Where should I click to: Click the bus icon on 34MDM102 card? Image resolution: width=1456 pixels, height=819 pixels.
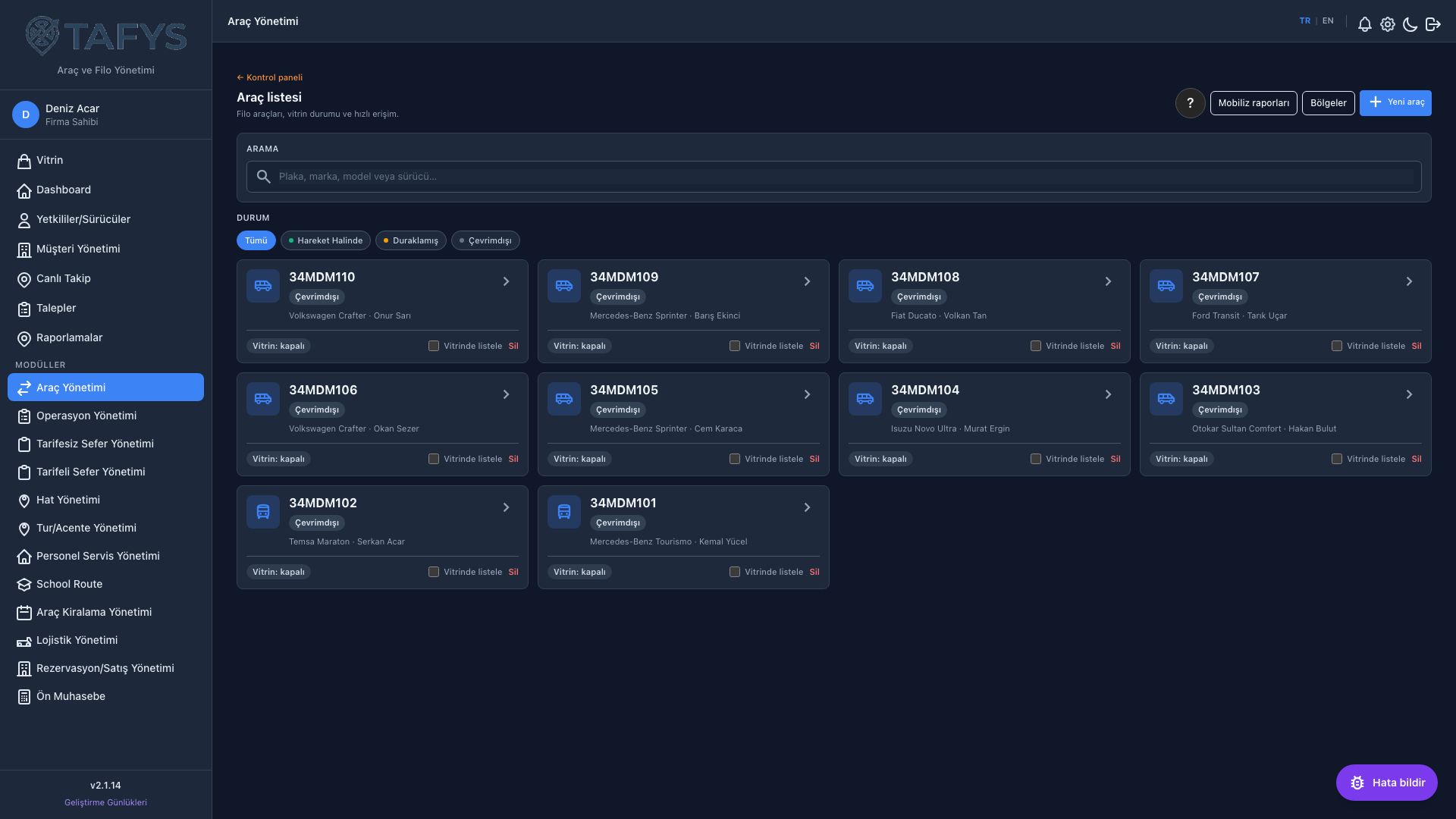click(x=263, y=512)
